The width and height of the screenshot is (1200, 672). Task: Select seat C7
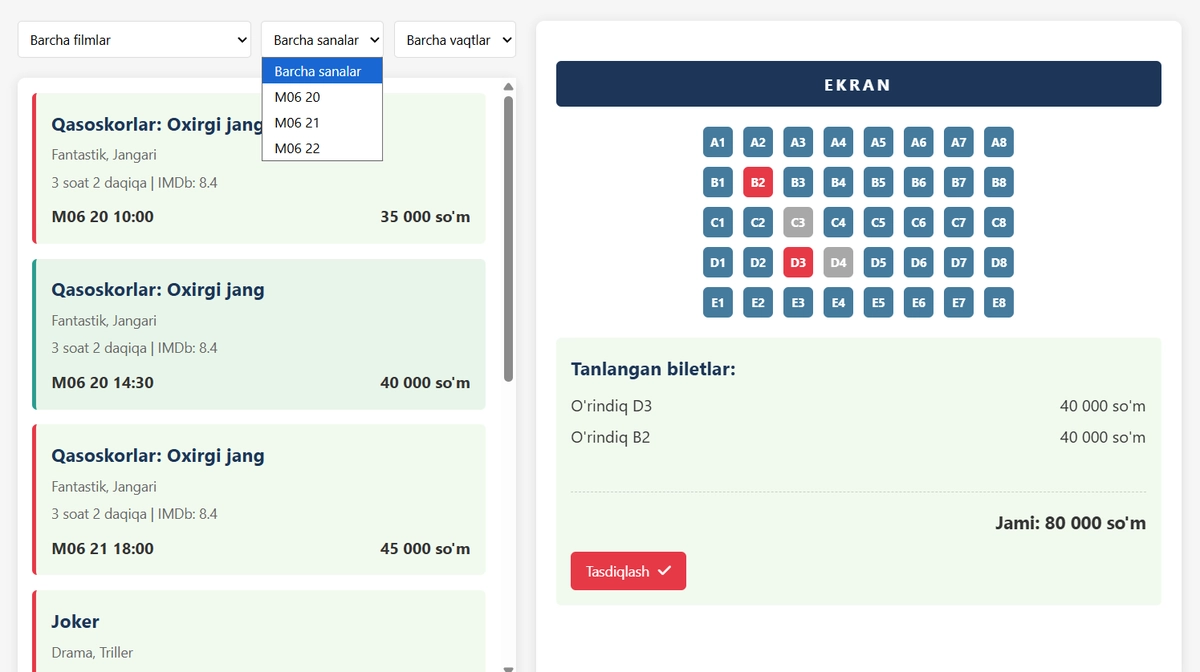point(959,222)
